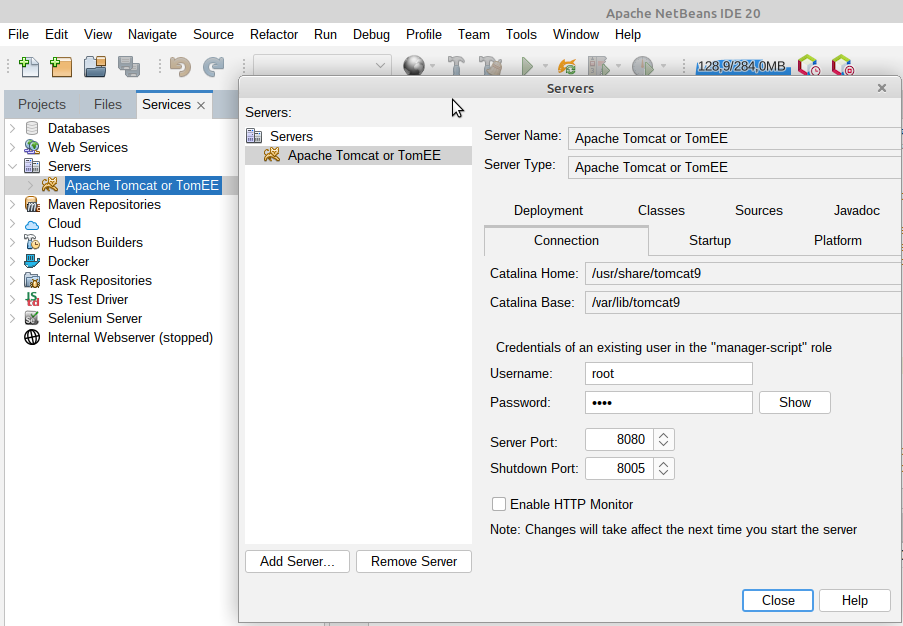This screenshot has height=626, width=903.
Task: Click the Username input field
Action: click(669, 374)
